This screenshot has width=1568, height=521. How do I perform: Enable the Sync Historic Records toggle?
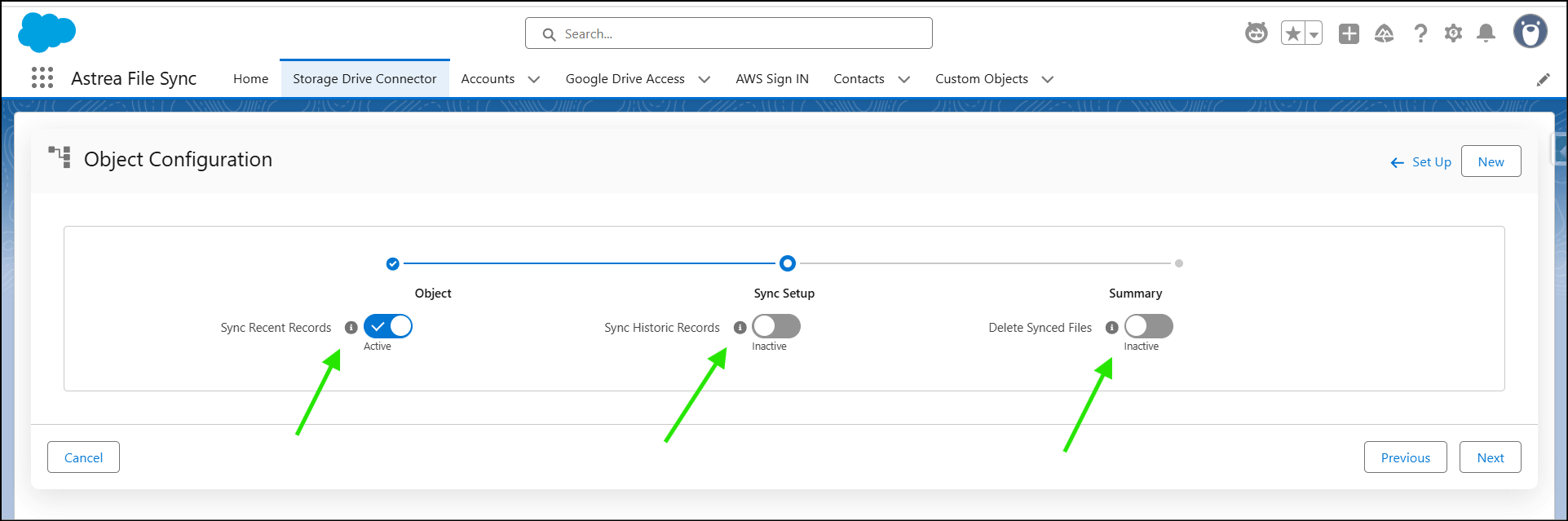point(776,326)
